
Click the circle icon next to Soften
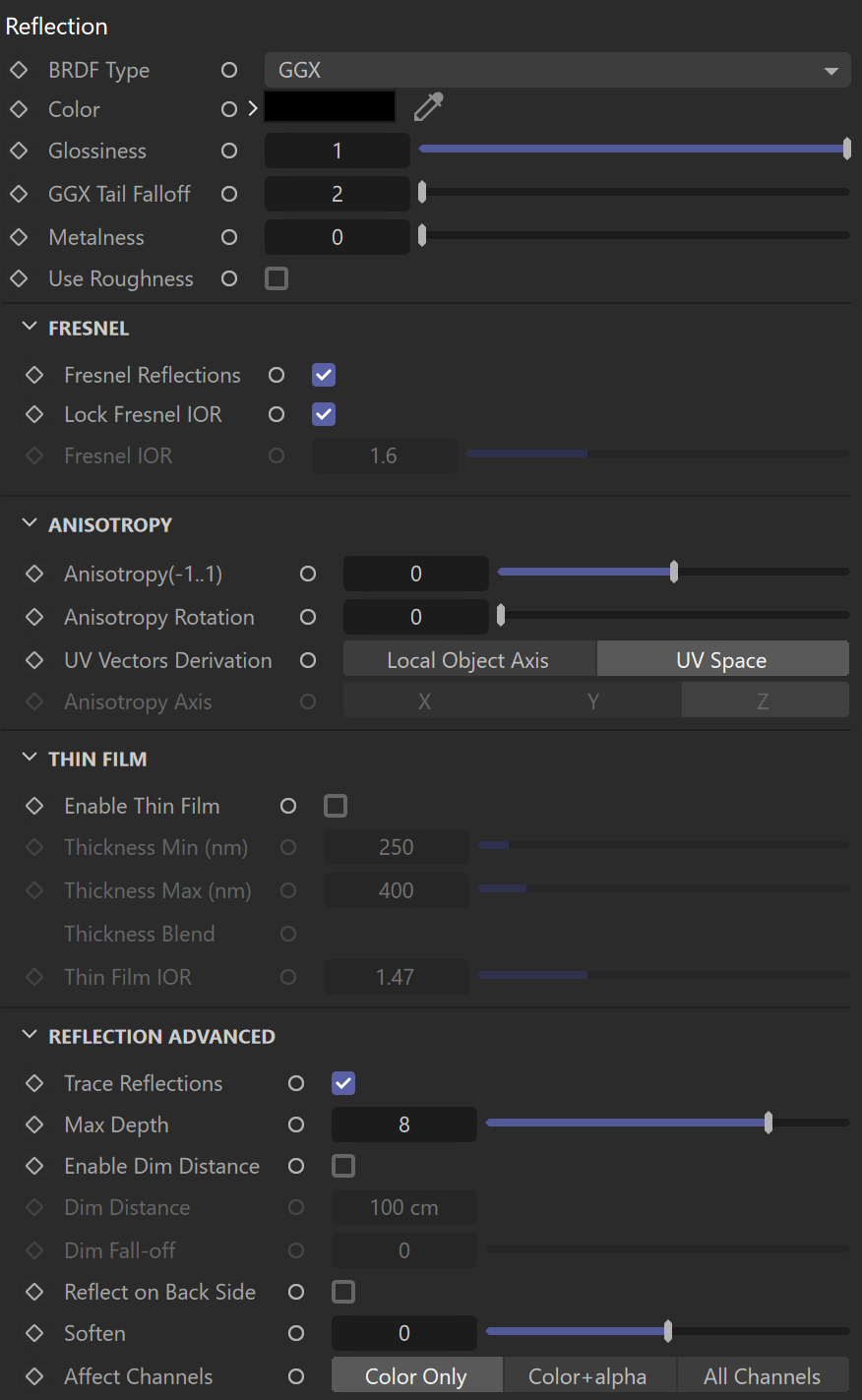tap(296, 1333)
